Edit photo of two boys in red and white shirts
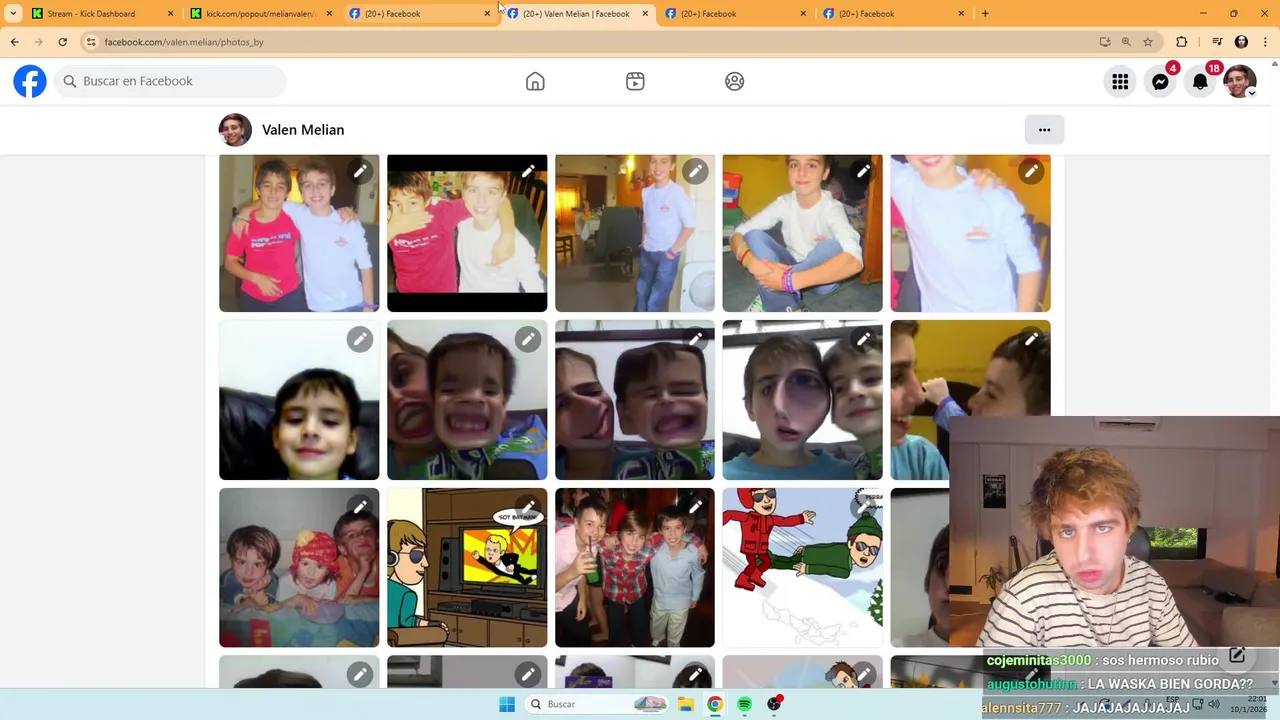The image size is (1280, 720). (360, 172)
